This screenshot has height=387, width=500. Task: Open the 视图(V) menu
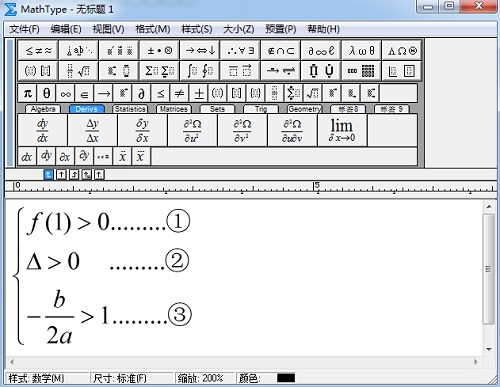pyautogui.click(x=108, y=29)
